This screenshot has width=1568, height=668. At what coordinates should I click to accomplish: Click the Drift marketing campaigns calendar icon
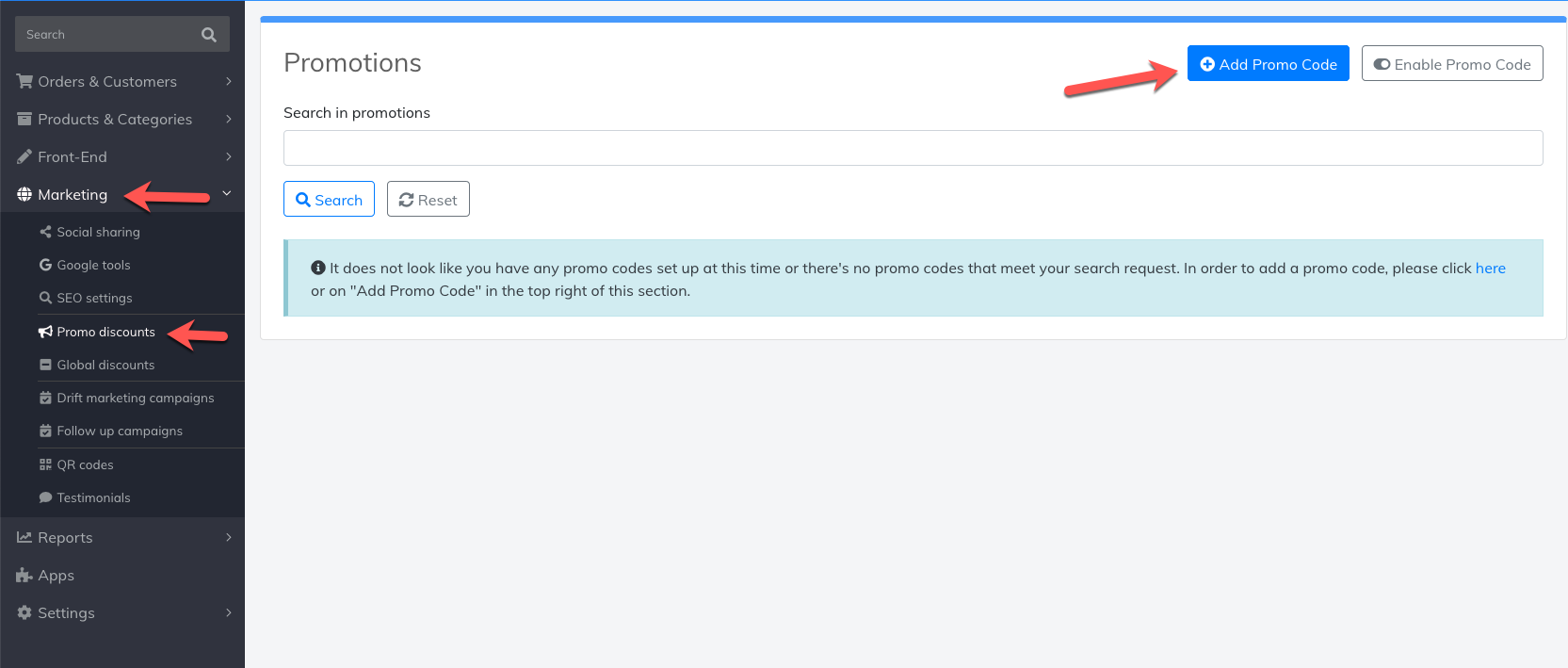click(x=45, y=398)
